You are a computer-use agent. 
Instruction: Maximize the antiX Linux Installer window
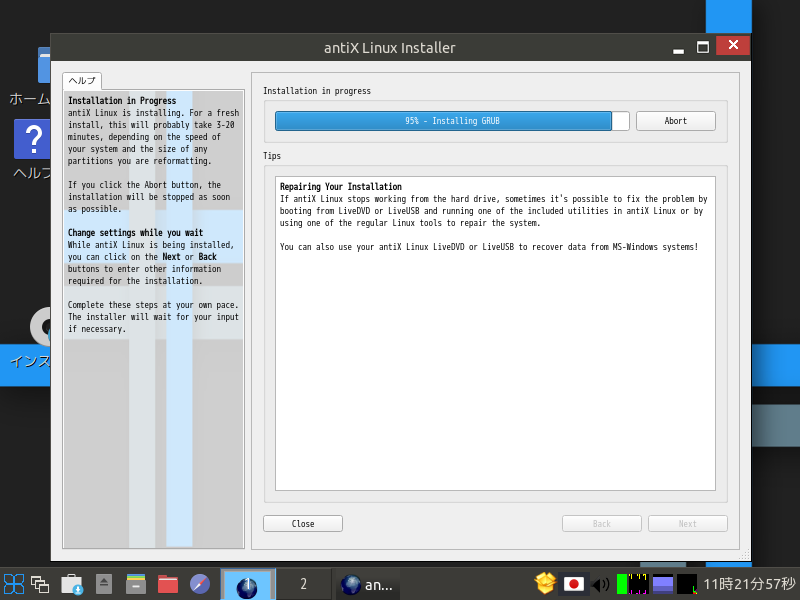703,47
